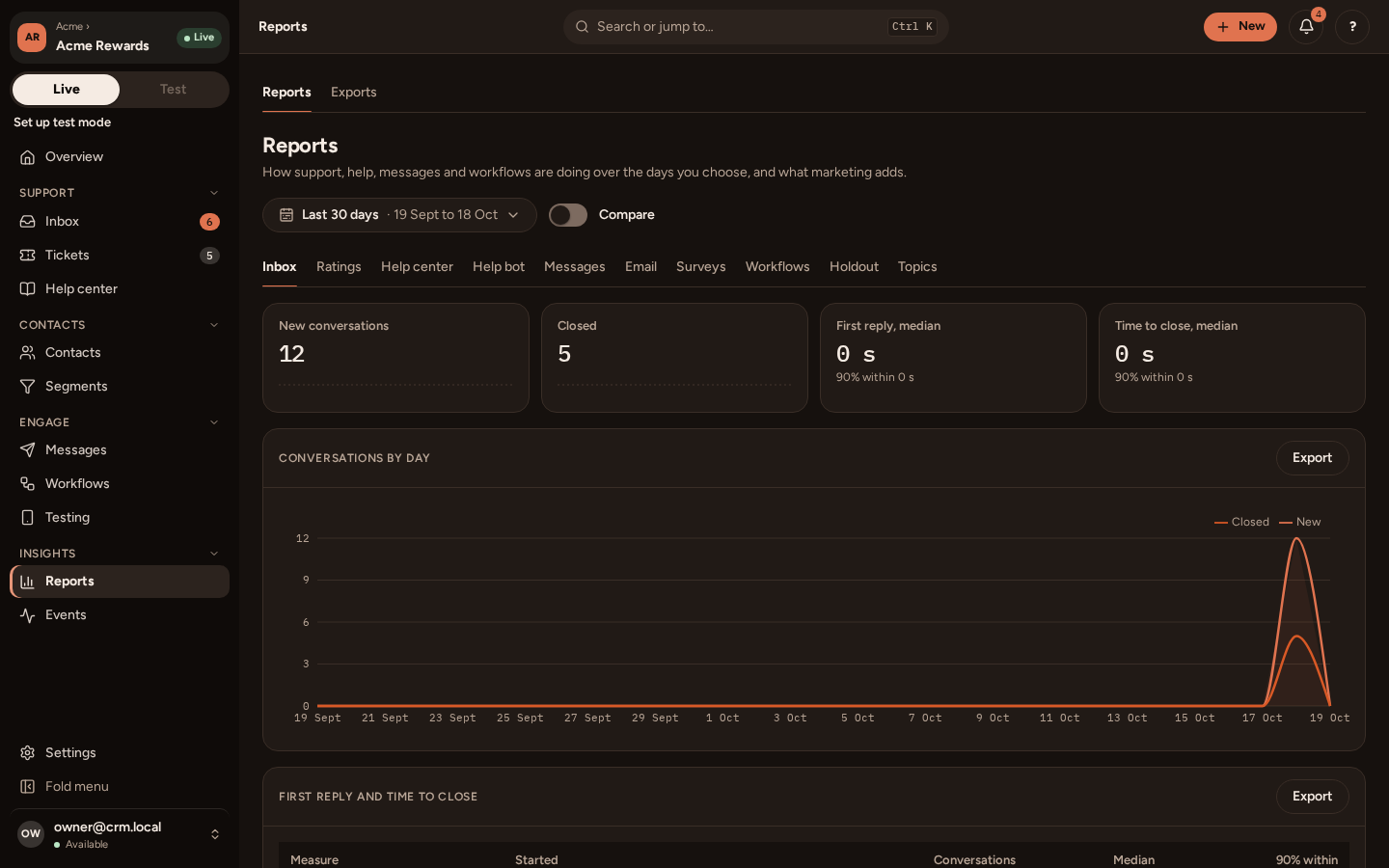The height and width of the screenshot is (868, 1389).
Task: Open the Surveys report tab
Action: [x=701, y=267]
